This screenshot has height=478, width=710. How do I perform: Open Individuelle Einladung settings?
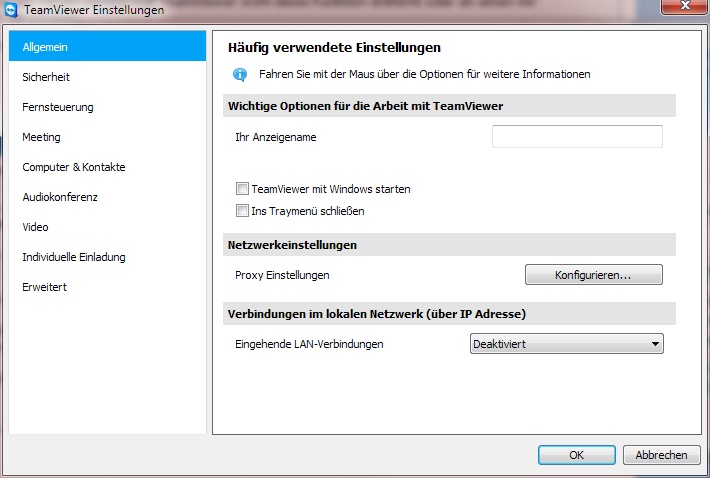click(x=107, y=257)
